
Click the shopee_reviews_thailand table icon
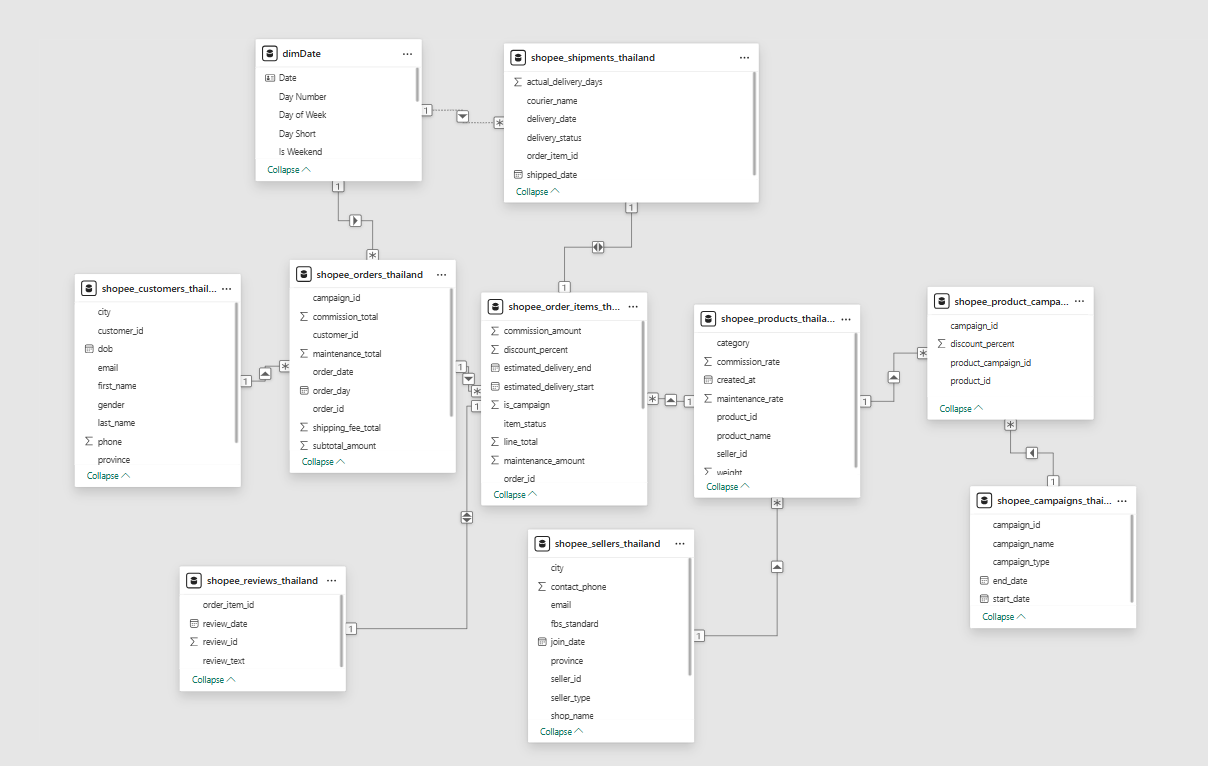(x=194, y=580)
